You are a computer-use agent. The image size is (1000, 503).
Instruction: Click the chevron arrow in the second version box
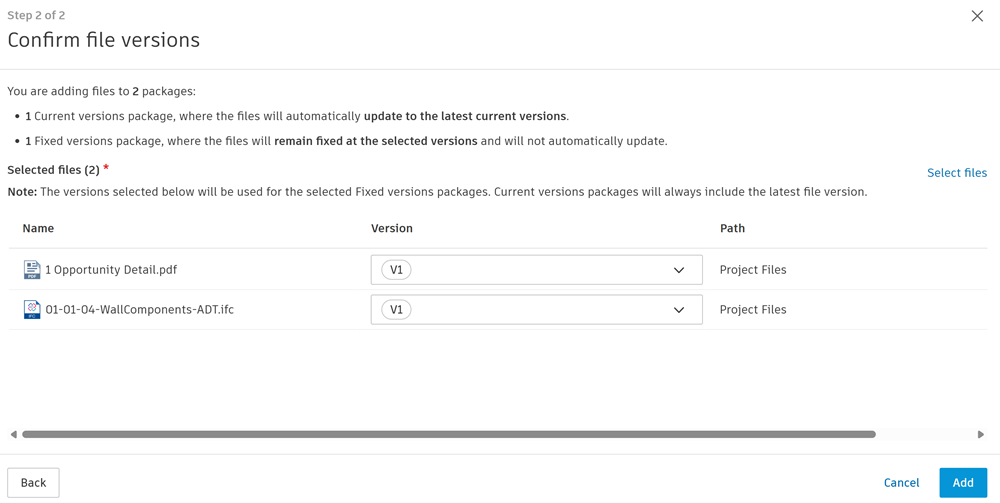point(679,310)
